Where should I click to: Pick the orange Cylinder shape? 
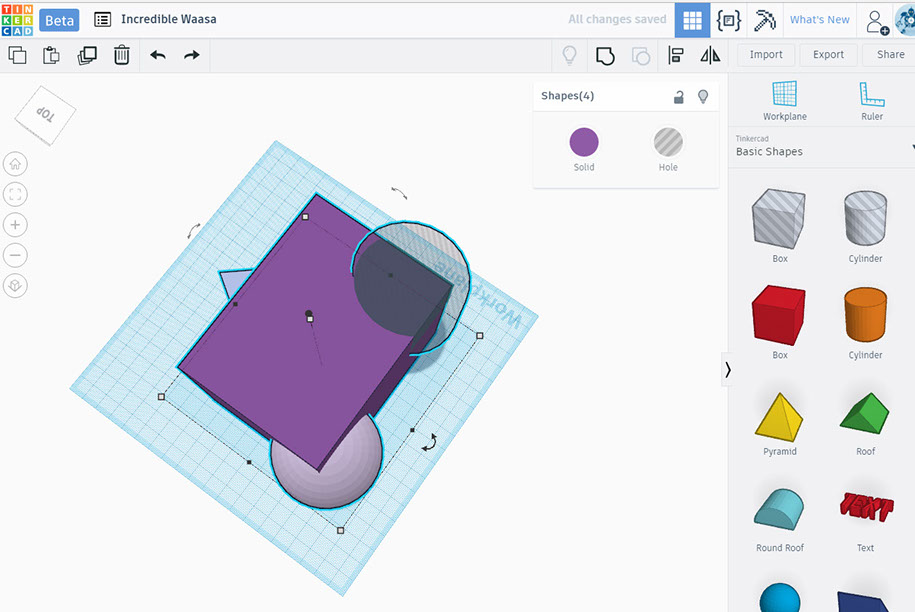[x=865, y=315]
